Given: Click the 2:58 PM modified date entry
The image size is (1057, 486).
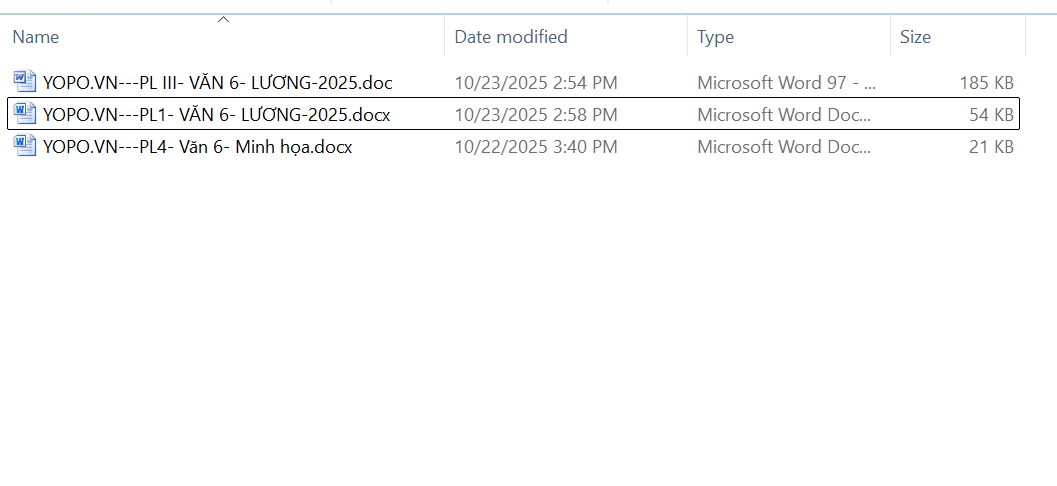Looking at the screenshot, I should [x=535, y=115].
